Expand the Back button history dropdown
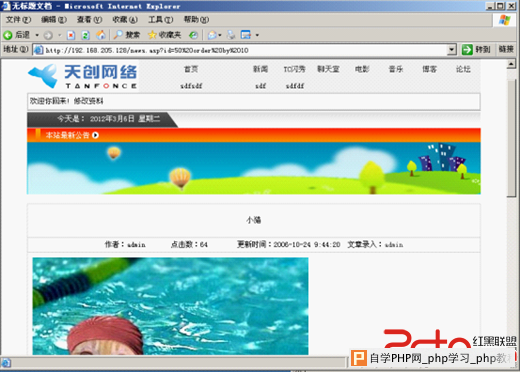520x372 pixels. click(x=37, y=35)
